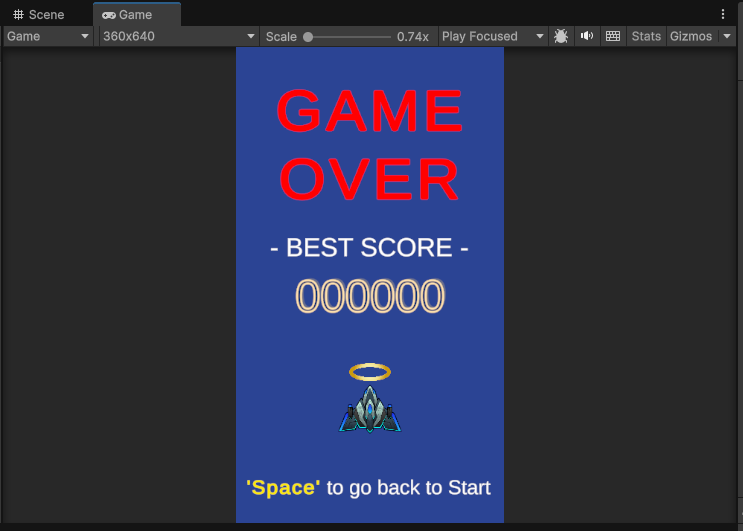Expand the Gizmos dropdown arrow
Image resolution: width=743 pixels, height=531 pixels.
727,36
